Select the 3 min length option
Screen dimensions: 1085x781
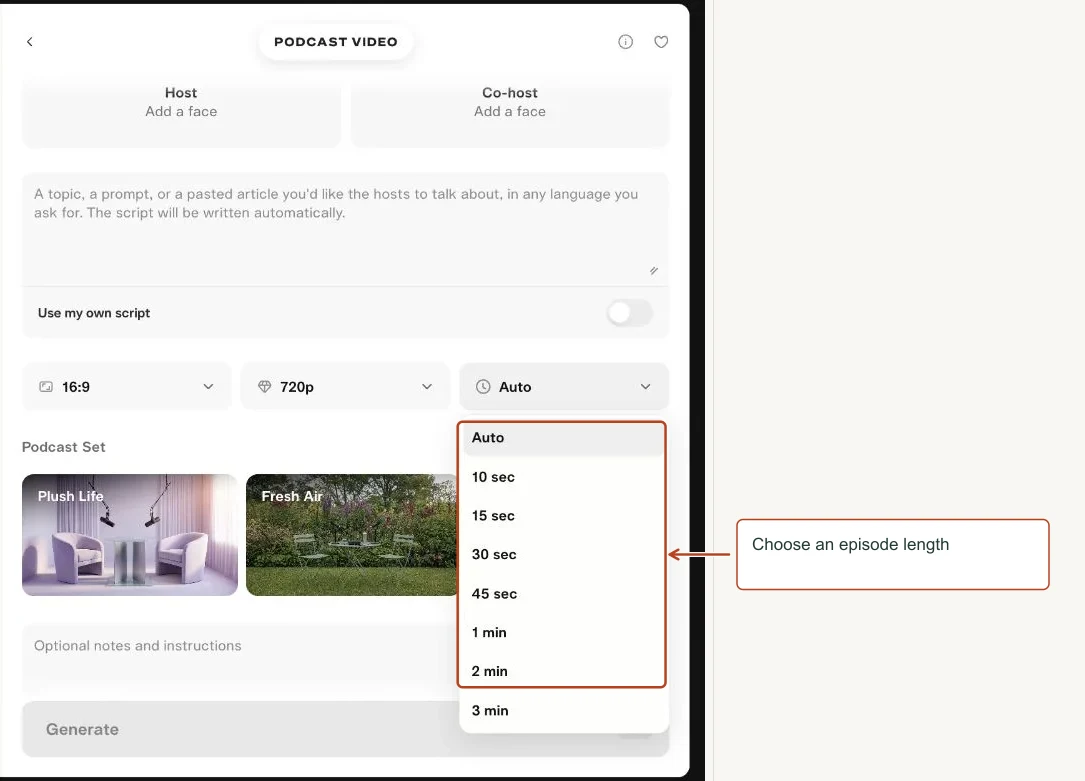click(563, 710)
